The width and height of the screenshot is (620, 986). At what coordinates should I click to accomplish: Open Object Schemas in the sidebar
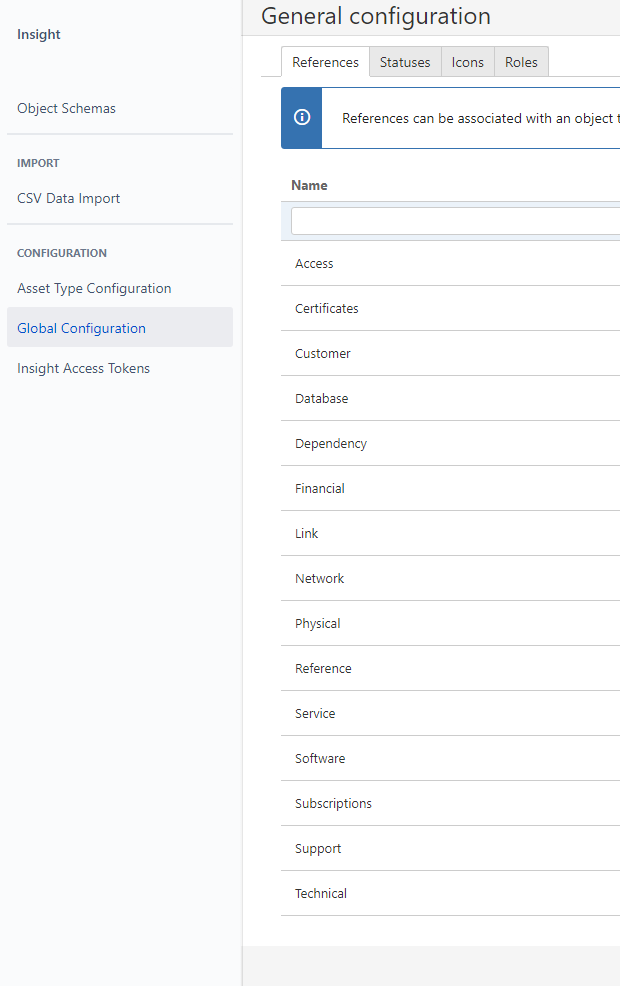pyautogui.click(x=66, y=108)
